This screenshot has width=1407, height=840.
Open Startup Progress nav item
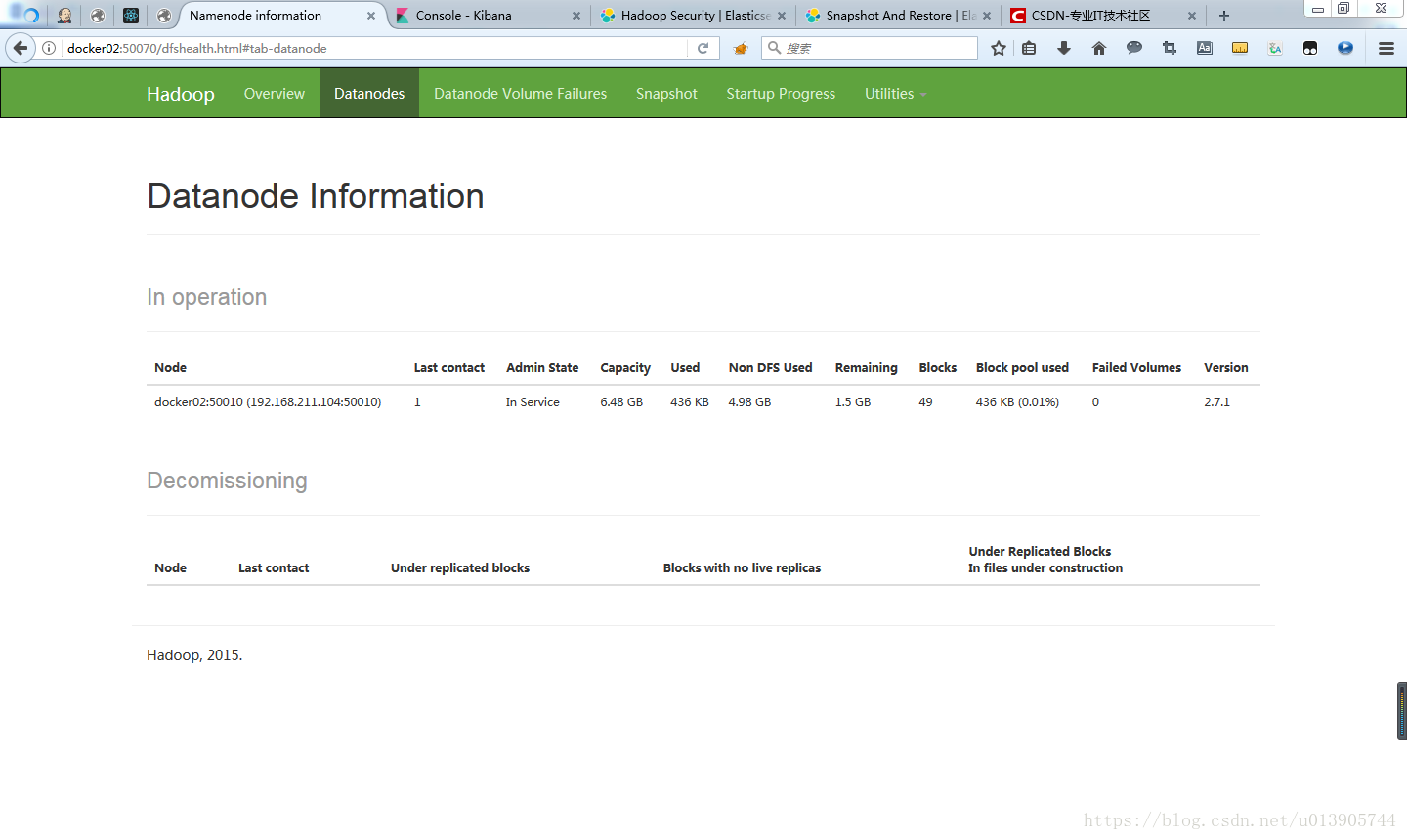click(781, 94)
